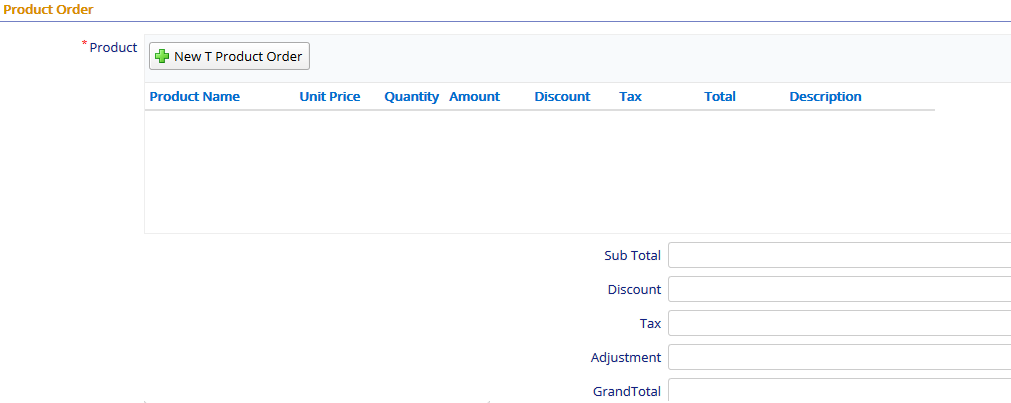Sort by Quantity column header
The height and width of the screenshot is (403, 1011).
click(411, 97)
